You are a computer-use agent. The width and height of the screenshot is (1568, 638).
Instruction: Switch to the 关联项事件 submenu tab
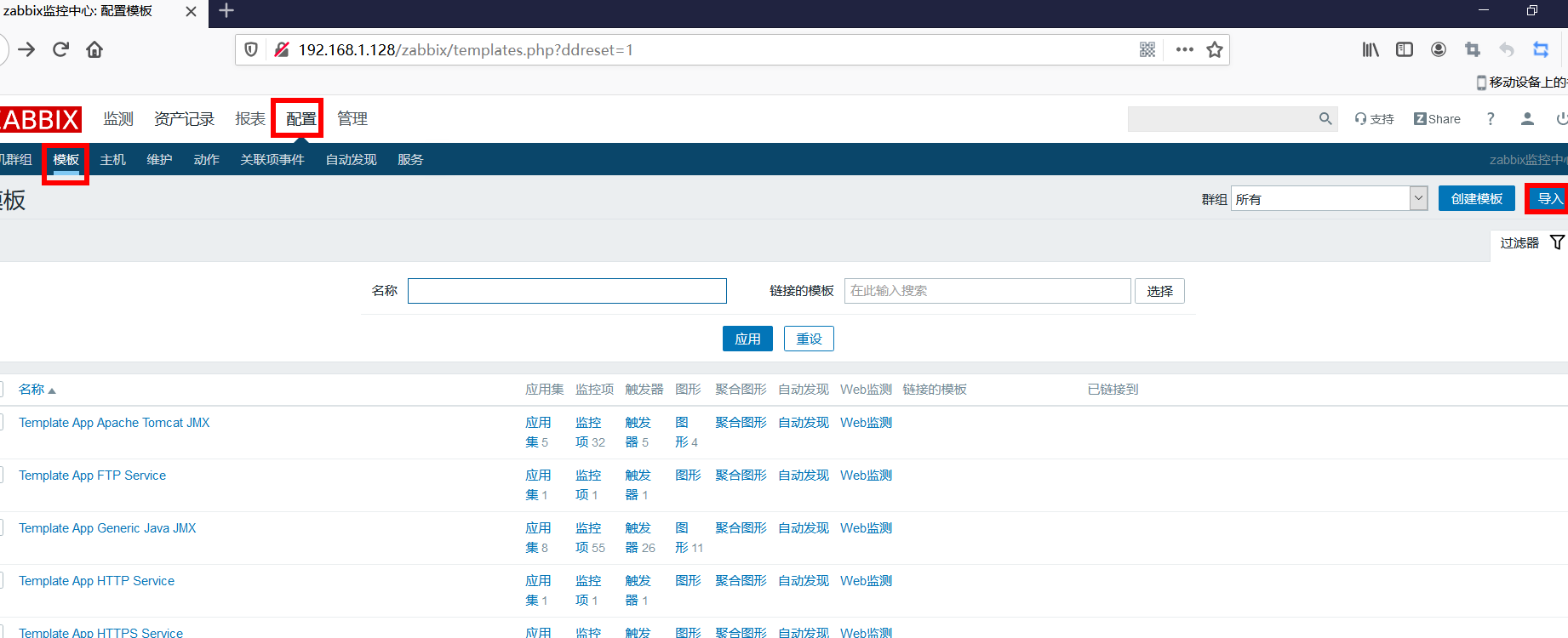[272, 160]
